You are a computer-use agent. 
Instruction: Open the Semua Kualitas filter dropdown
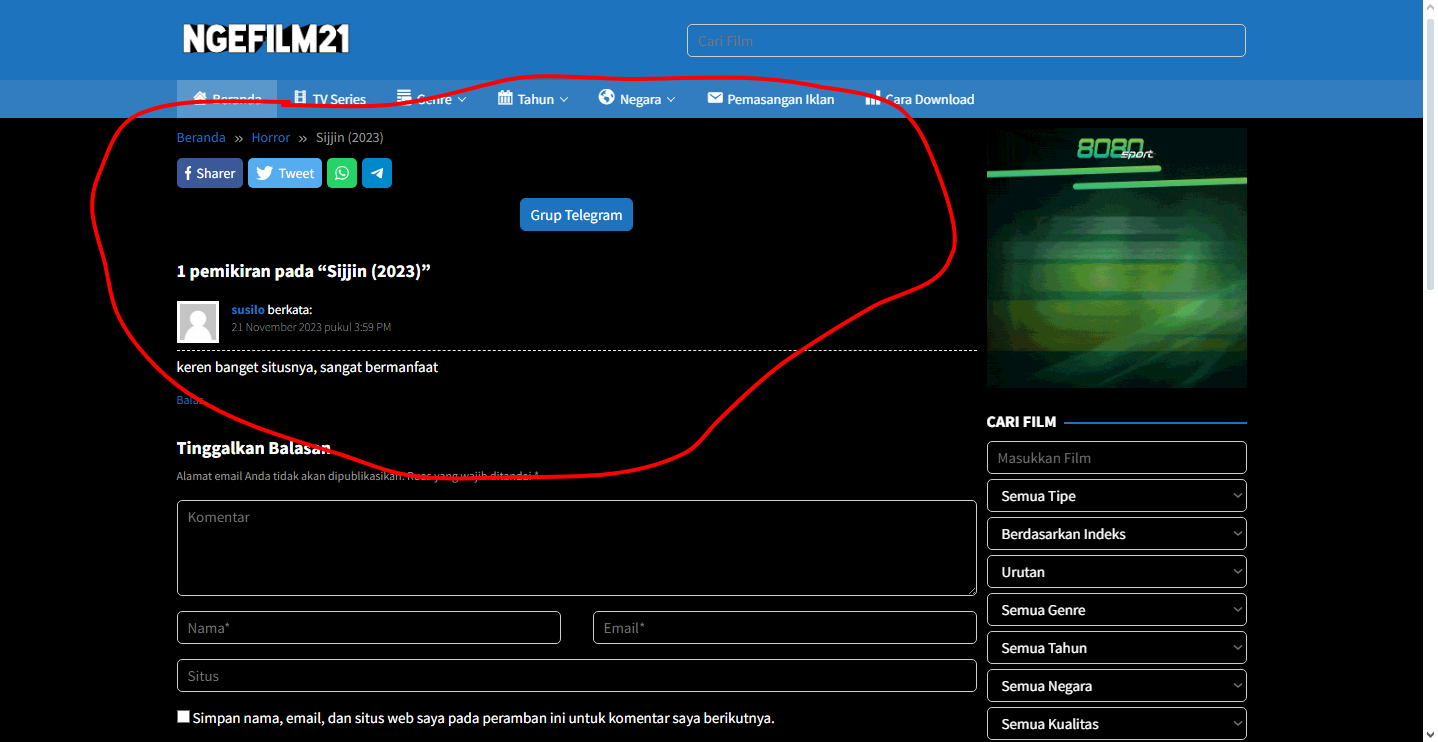click(1116, 724)
